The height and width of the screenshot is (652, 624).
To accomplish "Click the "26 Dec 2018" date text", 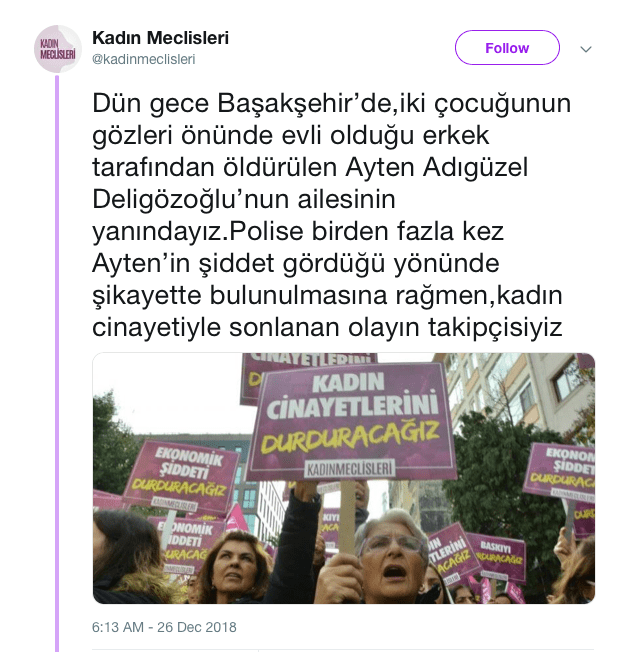I will [x=197, y=627].
